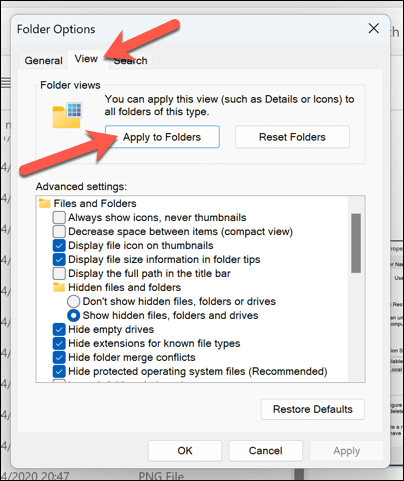404x481 pixels.
Task: Click the 'Folder views' group label
Action: coord(70,85)
